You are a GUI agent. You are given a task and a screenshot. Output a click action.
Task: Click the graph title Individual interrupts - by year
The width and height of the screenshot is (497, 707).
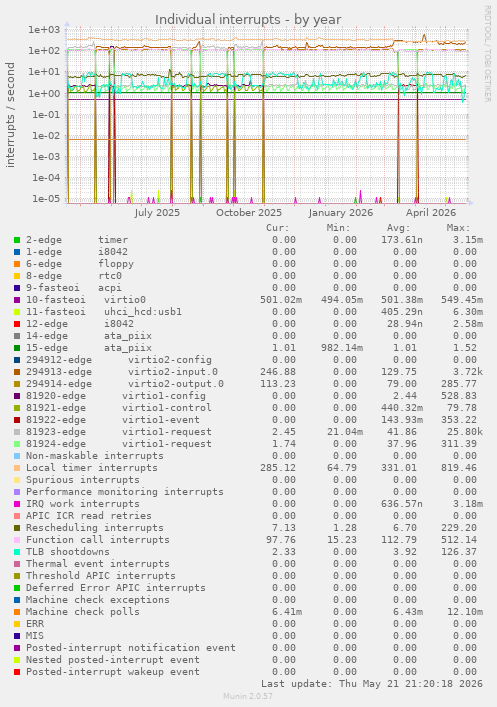coord(248,19)
